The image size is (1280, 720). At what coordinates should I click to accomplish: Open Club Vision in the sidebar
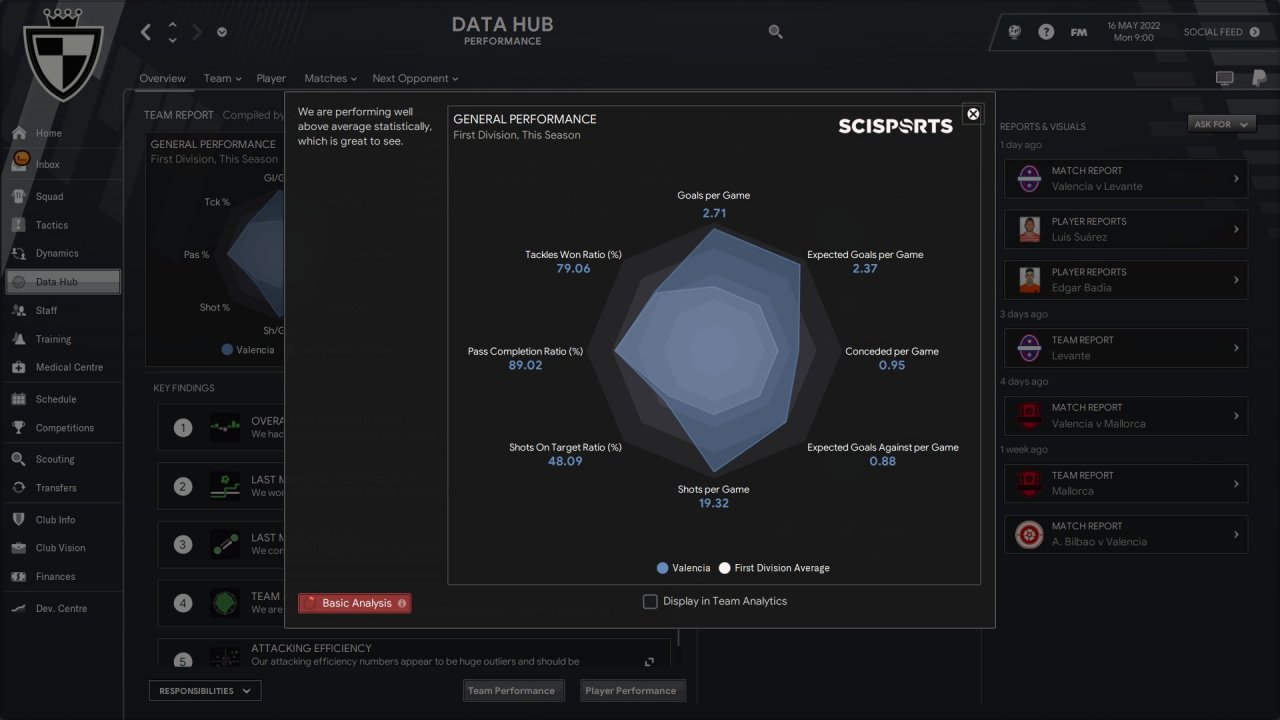tap(62, 548)
